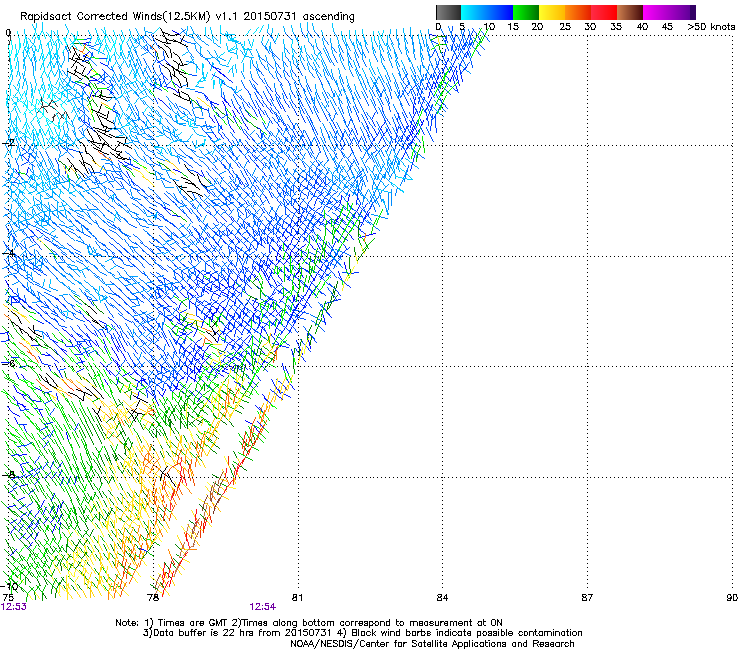Click the NOAA/NESDIS credit line

pos(432,644)
